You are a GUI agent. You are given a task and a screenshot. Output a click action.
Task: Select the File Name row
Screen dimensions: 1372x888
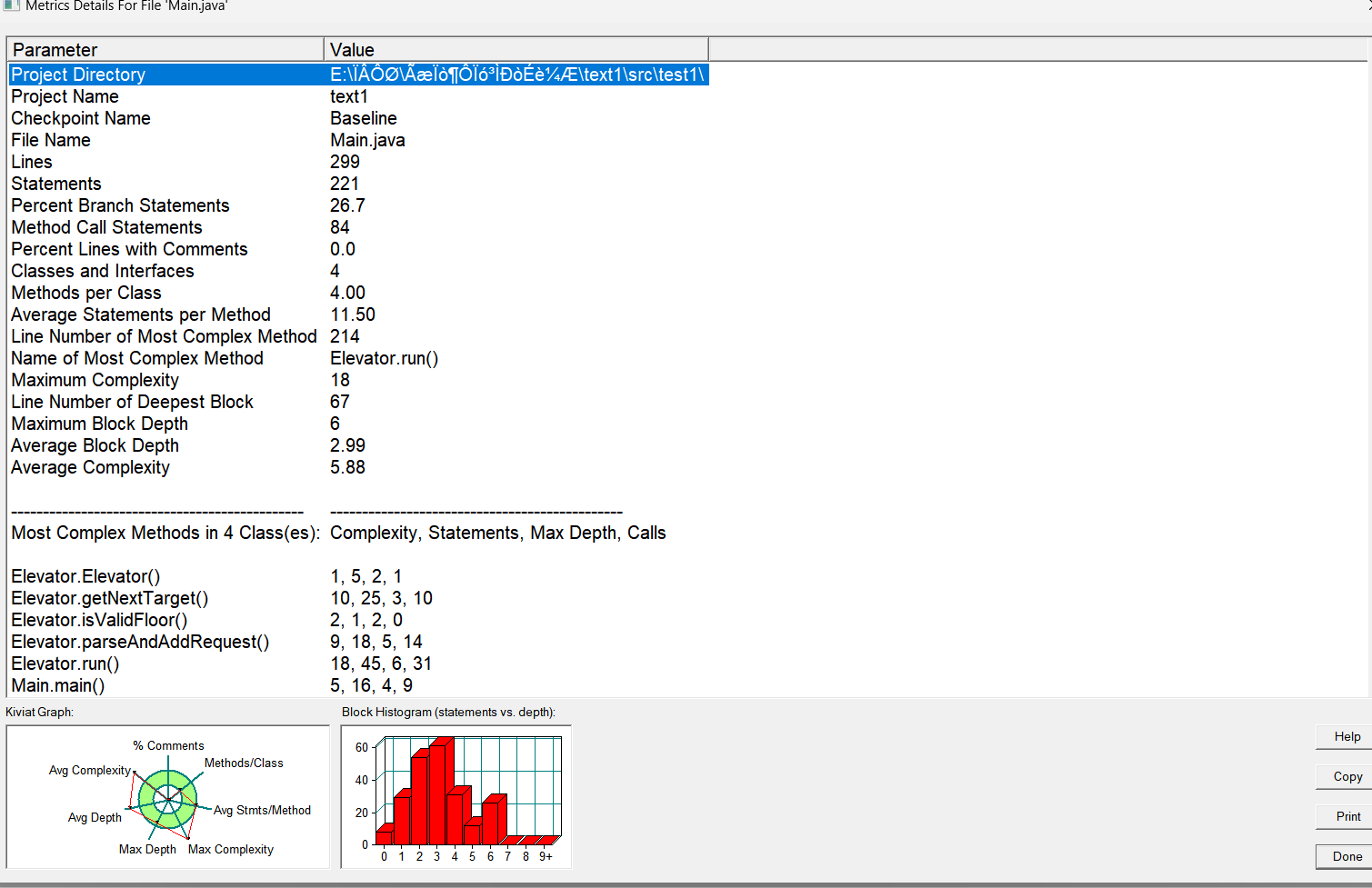tap(358, 140)
